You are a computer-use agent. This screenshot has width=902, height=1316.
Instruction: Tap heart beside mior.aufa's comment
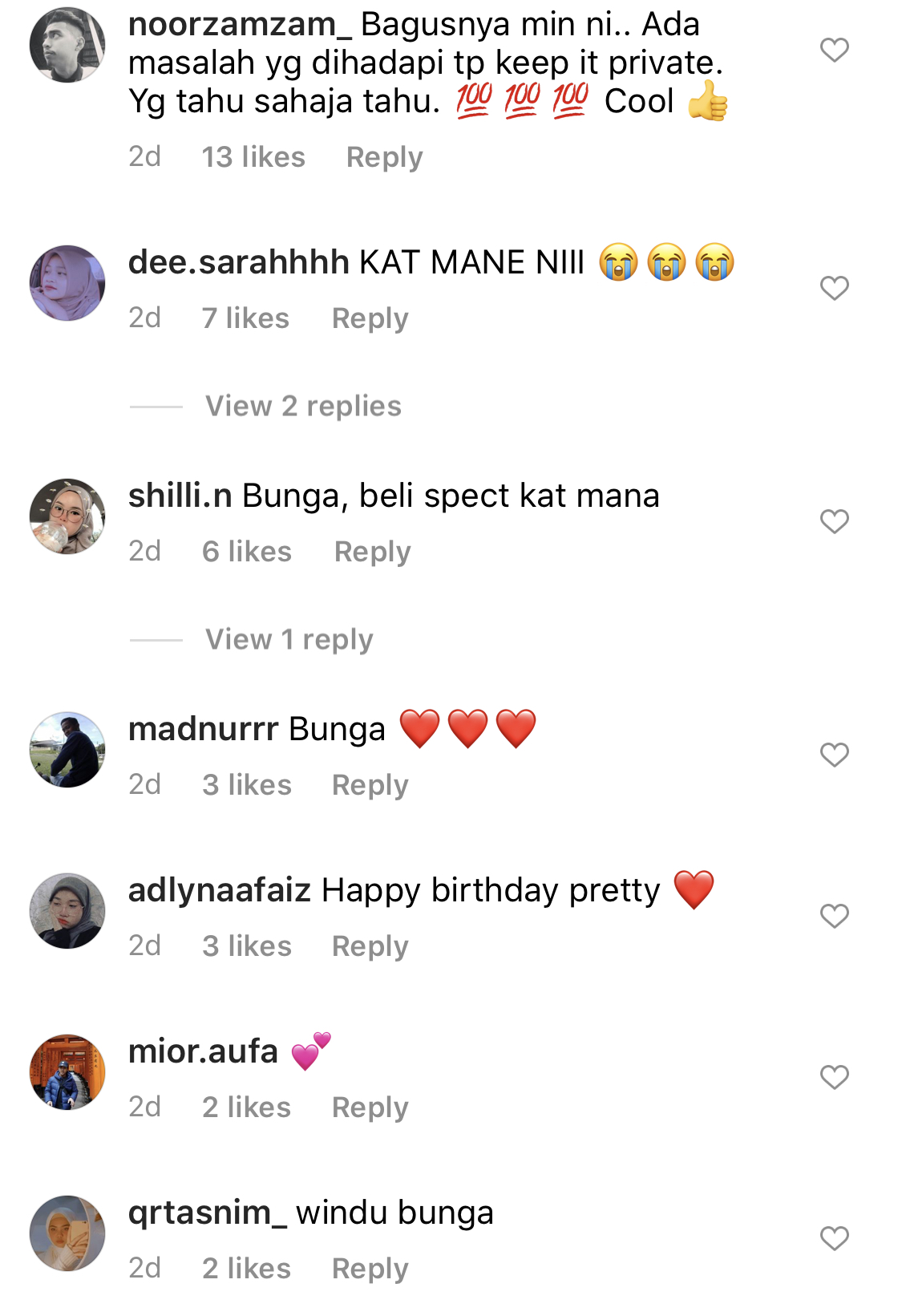click(834, 1077)
